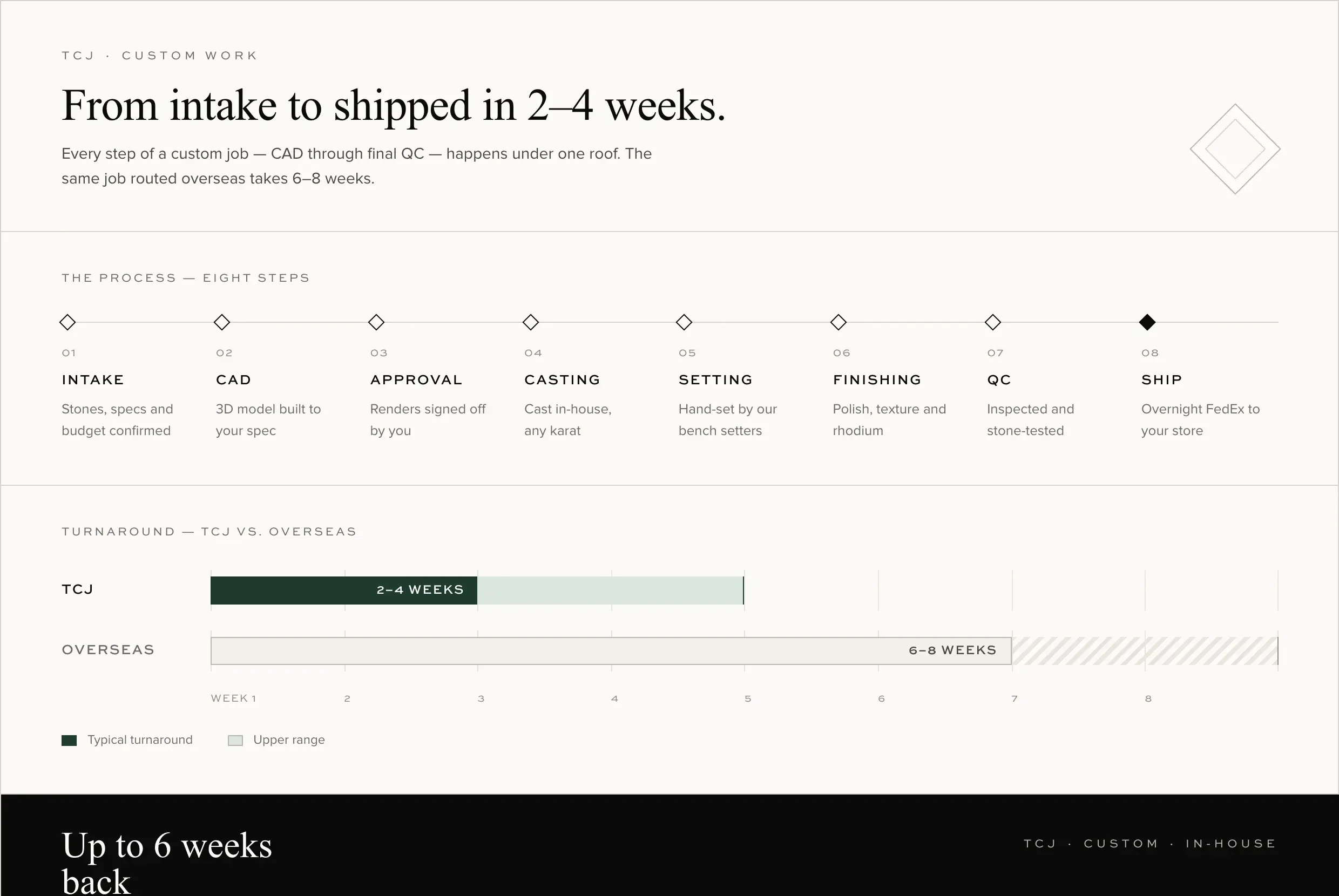Image resolution: width=1339 pixels, height=896 pixels.
Task: Click the week 5 axis label
Action: 747,699
